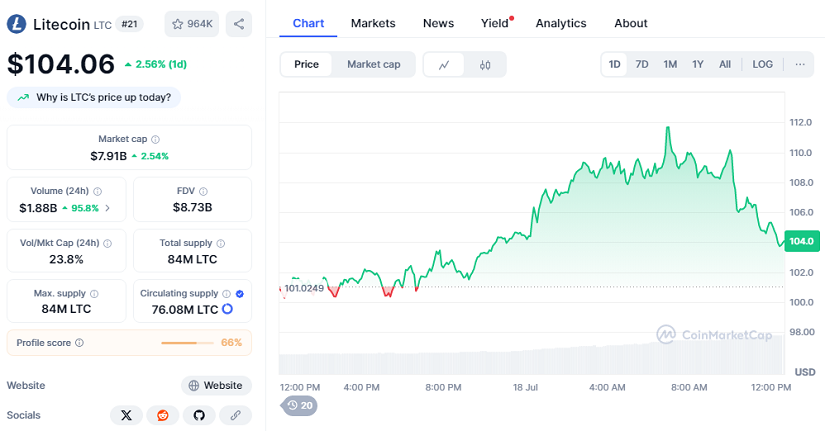Switch to line chart view icon

pyautogui.click(x=444, y=65)
